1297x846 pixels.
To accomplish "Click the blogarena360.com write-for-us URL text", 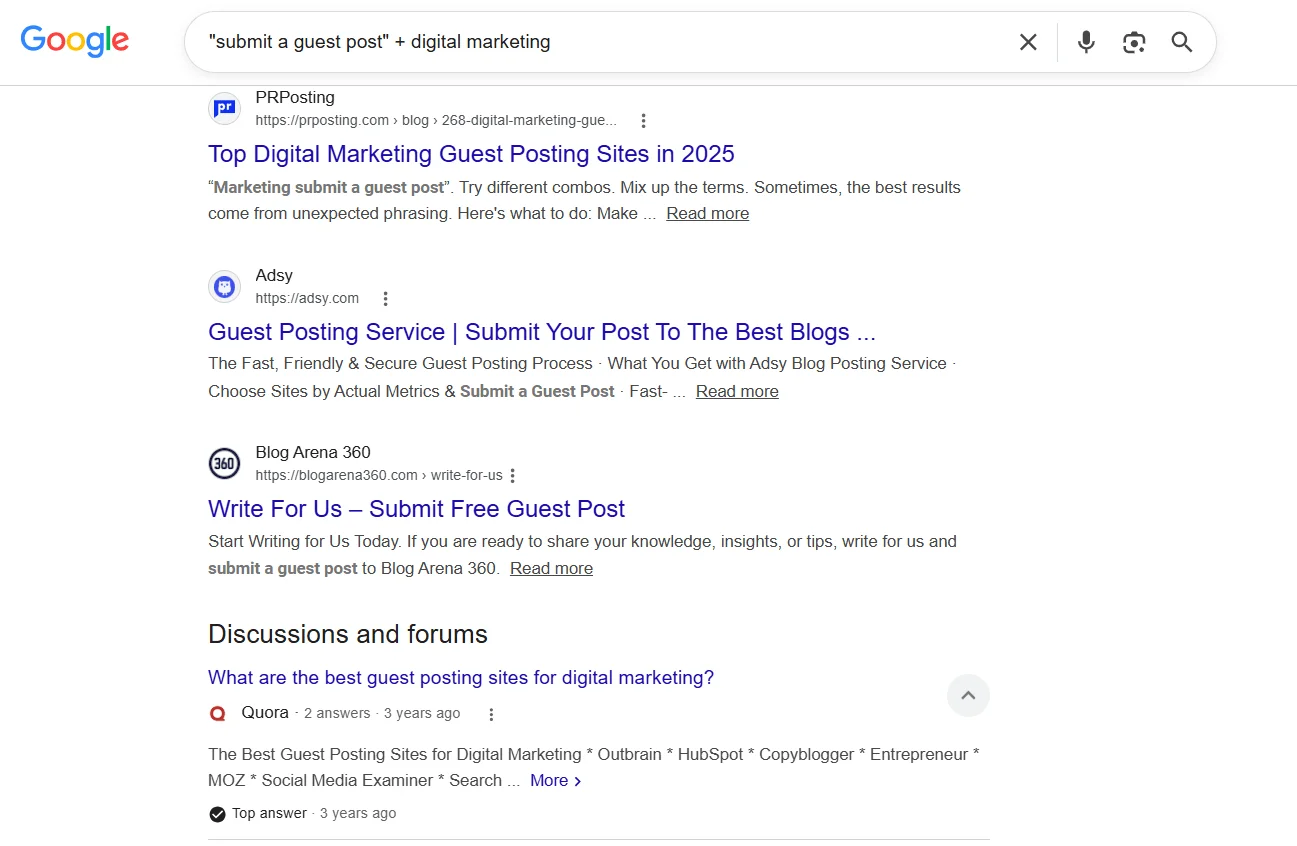I will 379,475.
